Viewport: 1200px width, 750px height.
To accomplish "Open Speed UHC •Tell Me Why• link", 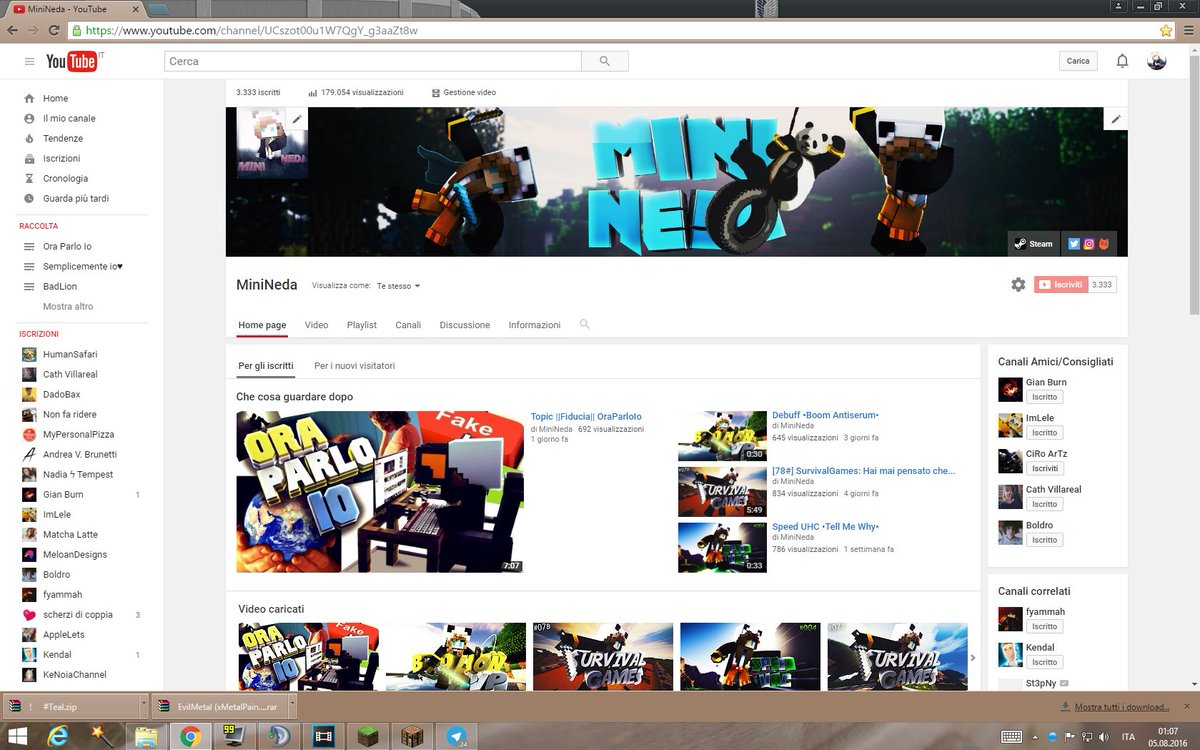I will coord(825,526).
